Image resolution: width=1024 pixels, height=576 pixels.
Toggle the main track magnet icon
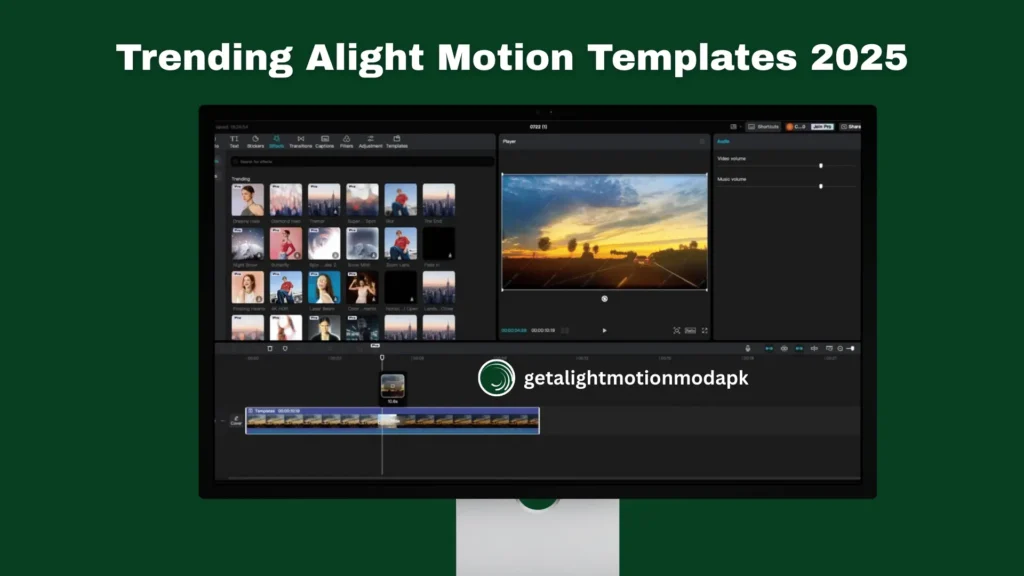pyautogui.click(x=769, y=349)
